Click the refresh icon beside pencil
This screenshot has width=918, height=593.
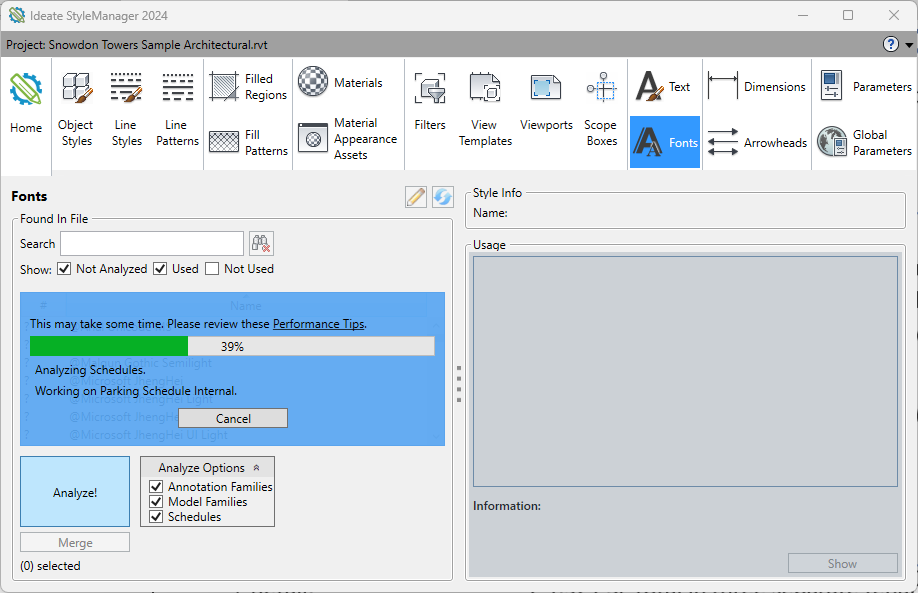click(443, 197)
